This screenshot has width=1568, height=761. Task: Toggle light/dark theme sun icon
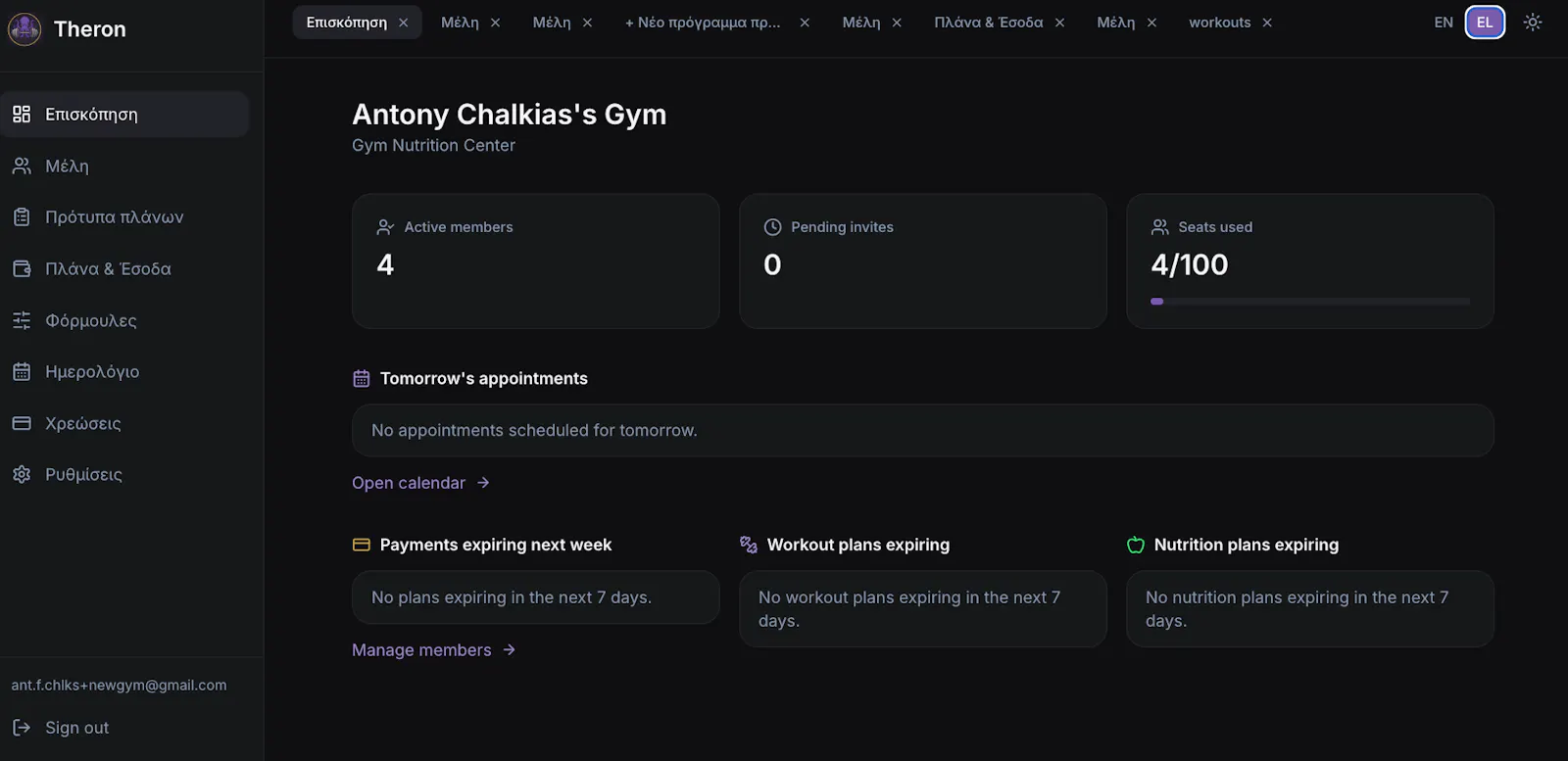click(x=1533, y=23)
